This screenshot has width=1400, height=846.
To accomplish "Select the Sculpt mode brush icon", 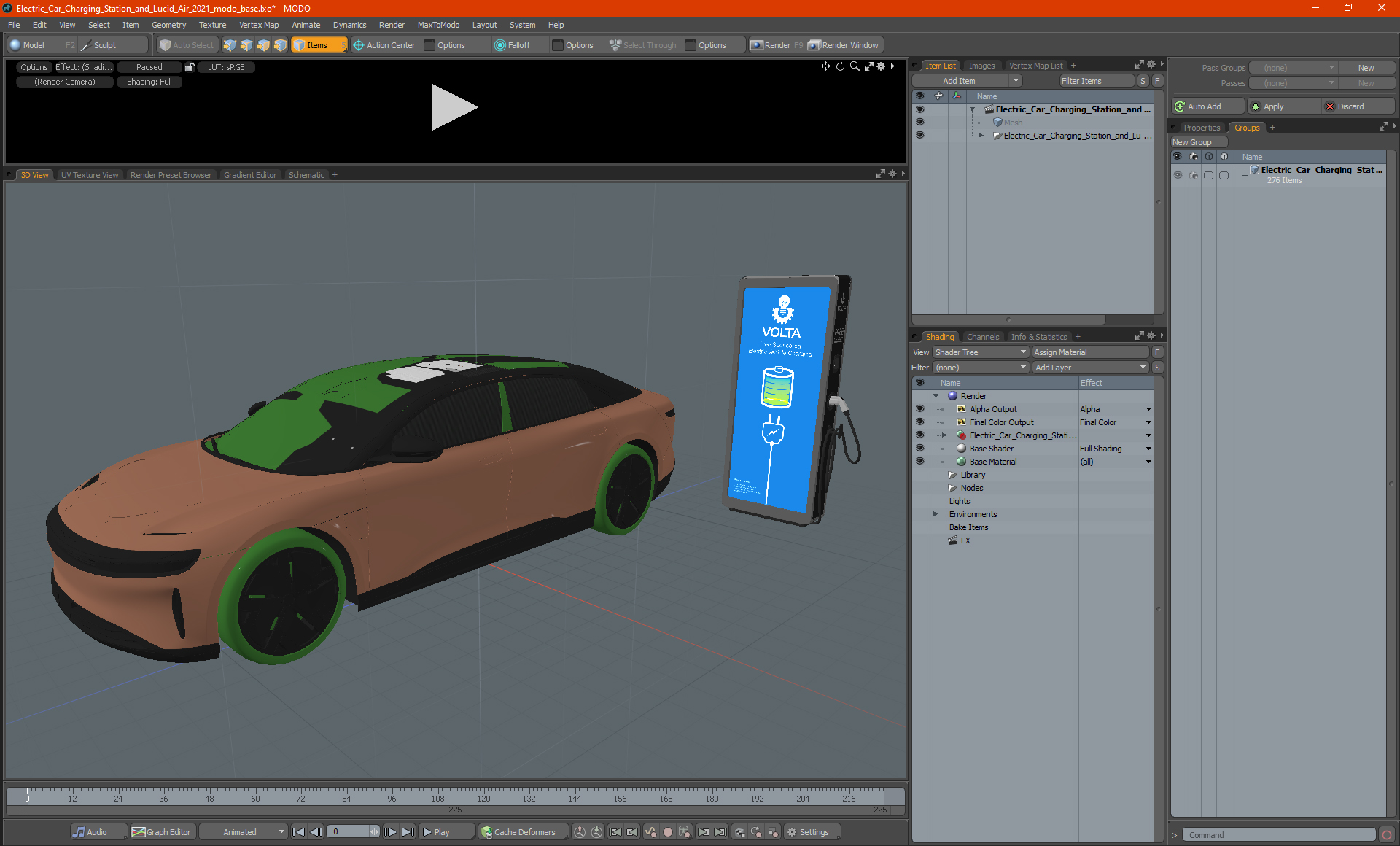I will click(x=86, y=45).
